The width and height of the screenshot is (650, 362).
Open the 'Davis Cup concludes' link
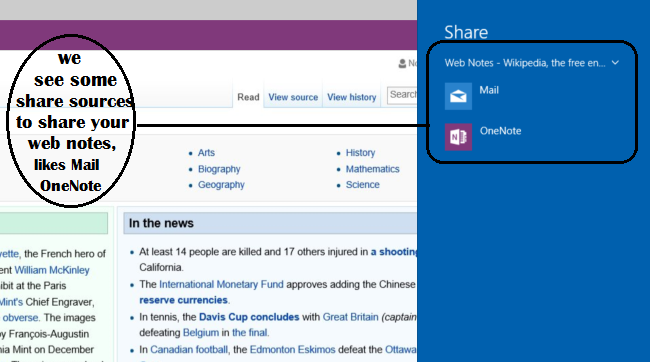tap(249, 317)
